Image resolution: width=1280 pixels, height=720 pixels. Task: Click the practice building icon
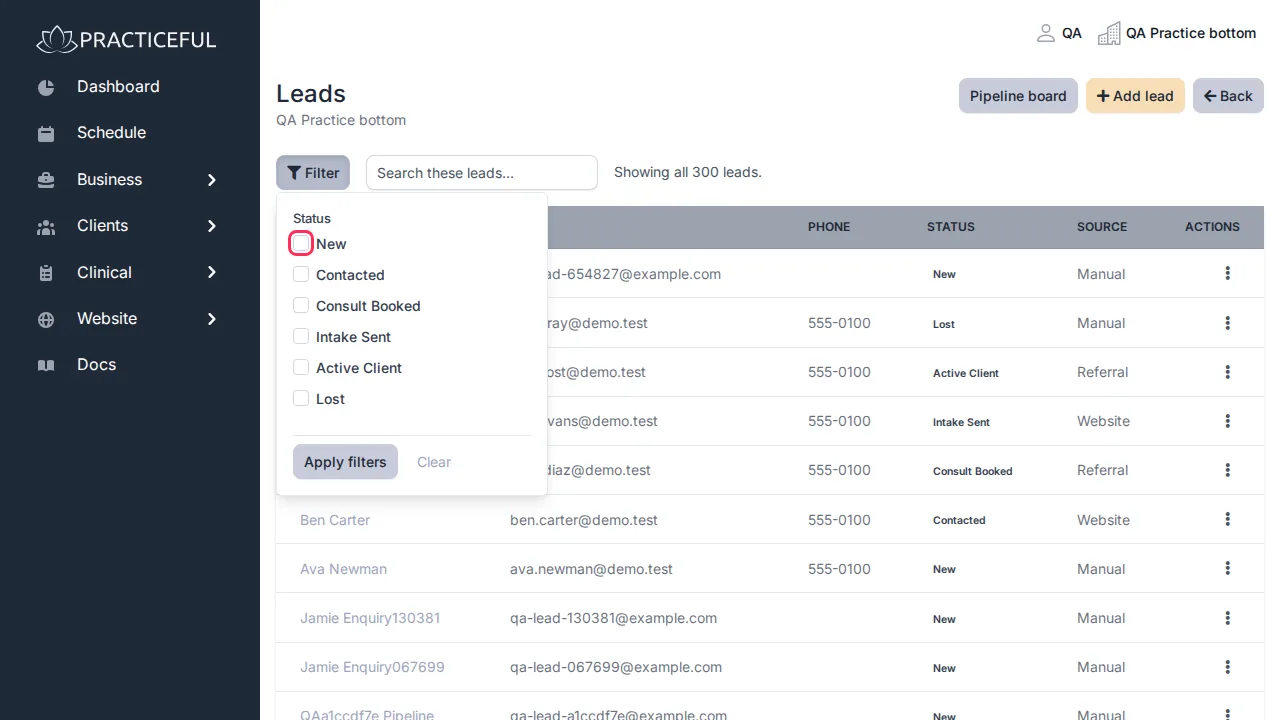pos(1109,33)
